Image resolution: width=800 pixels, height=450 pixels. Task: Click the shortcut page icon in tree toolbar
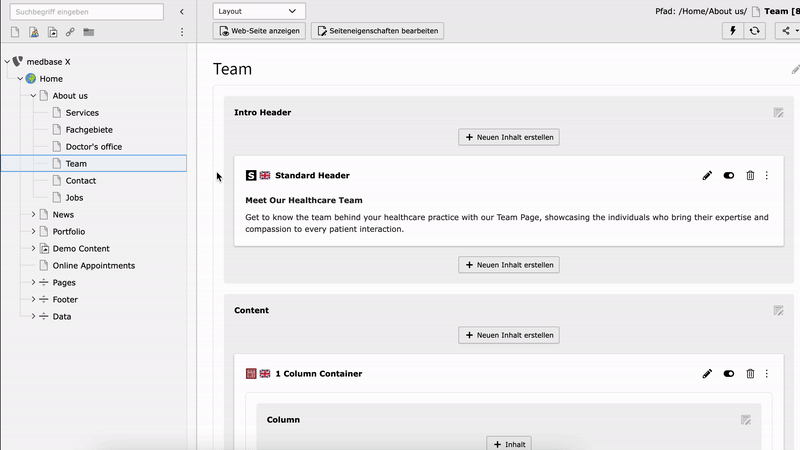click(x=53, y=32)
